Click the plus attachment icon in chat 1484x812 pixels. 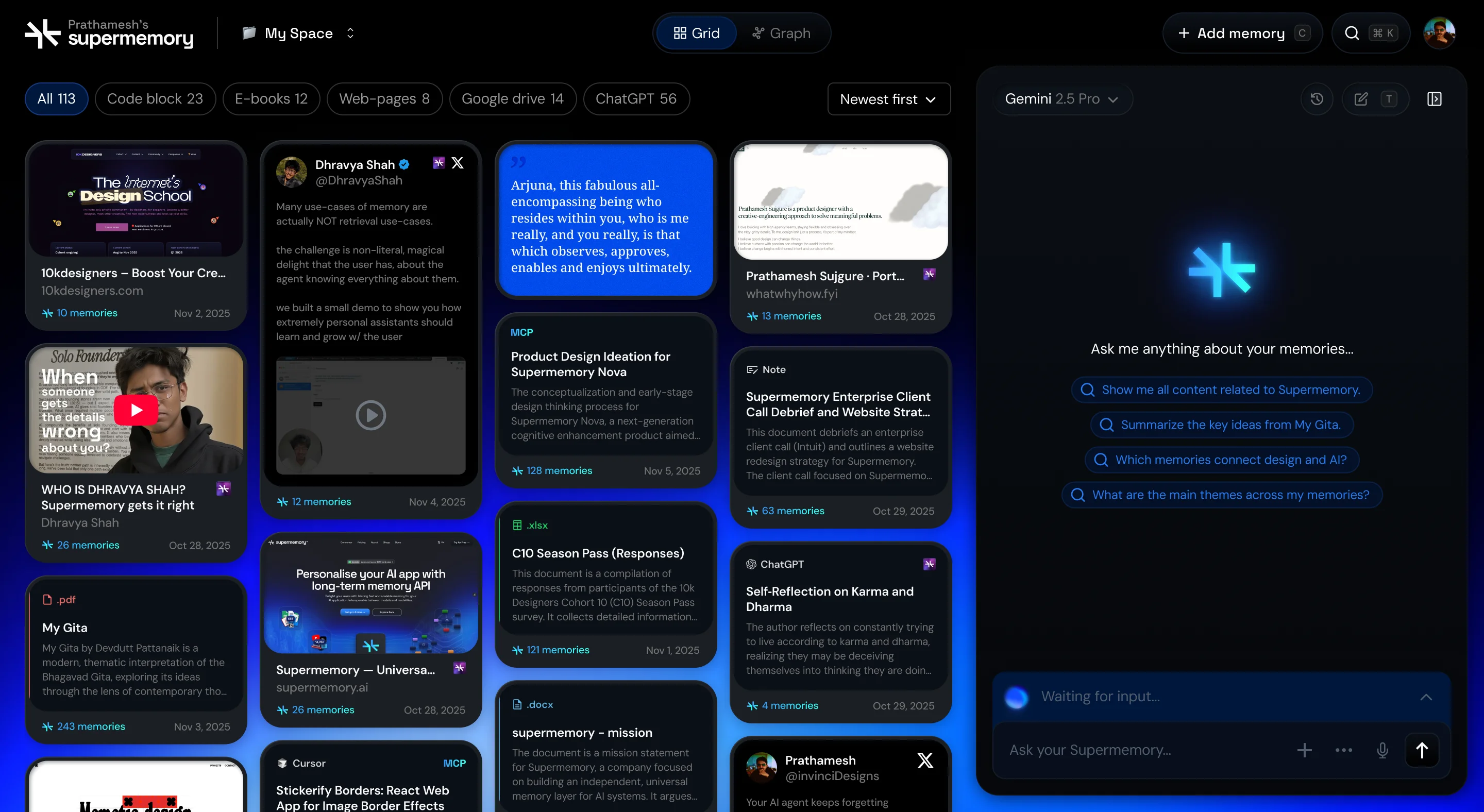[x=1304, y=750]
